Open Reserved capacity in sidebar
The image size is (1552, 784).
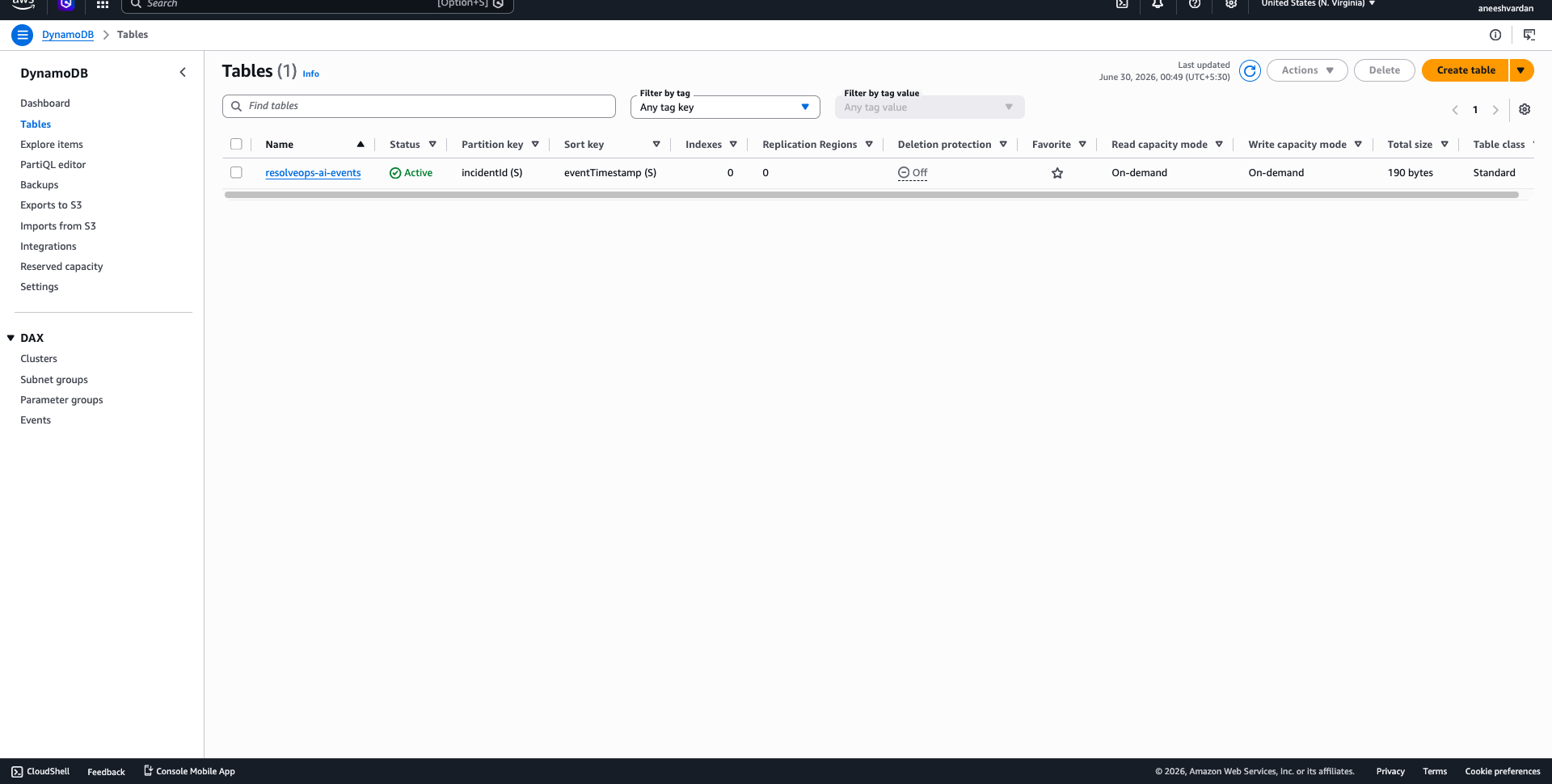click(x=61, y=267)
